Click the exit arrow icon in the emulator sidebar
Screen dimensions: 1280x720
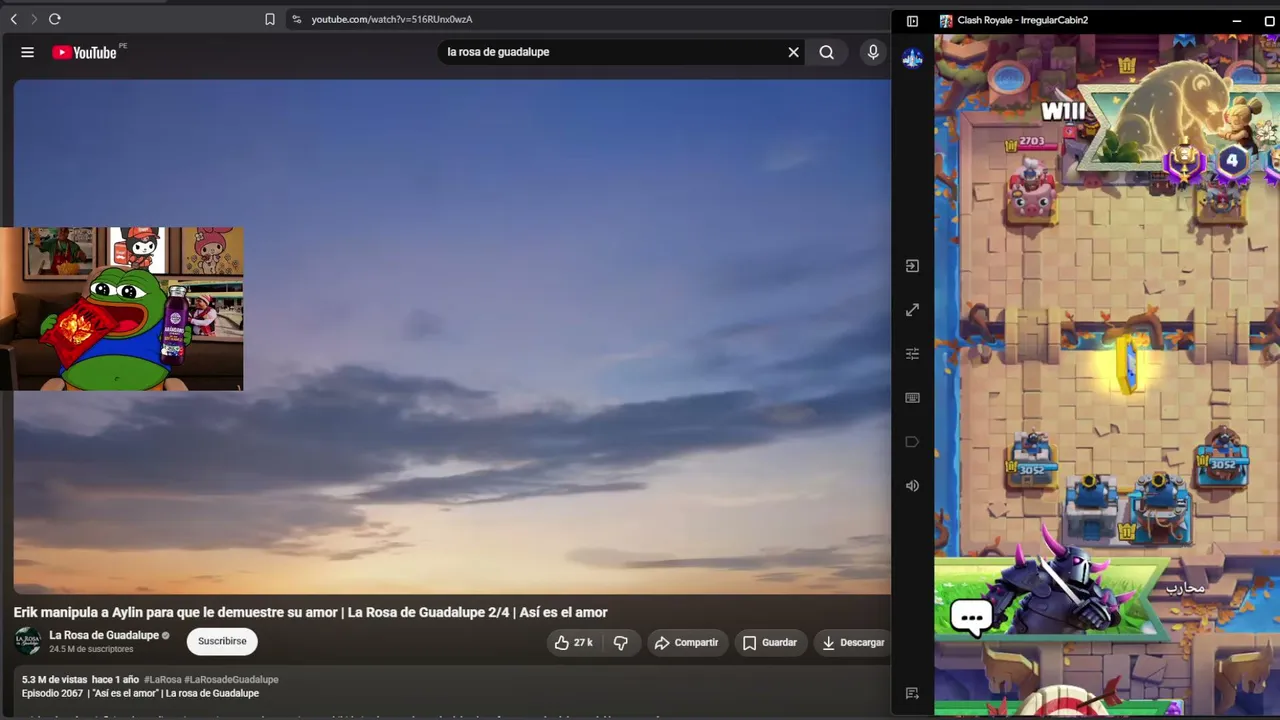(912, 266)
